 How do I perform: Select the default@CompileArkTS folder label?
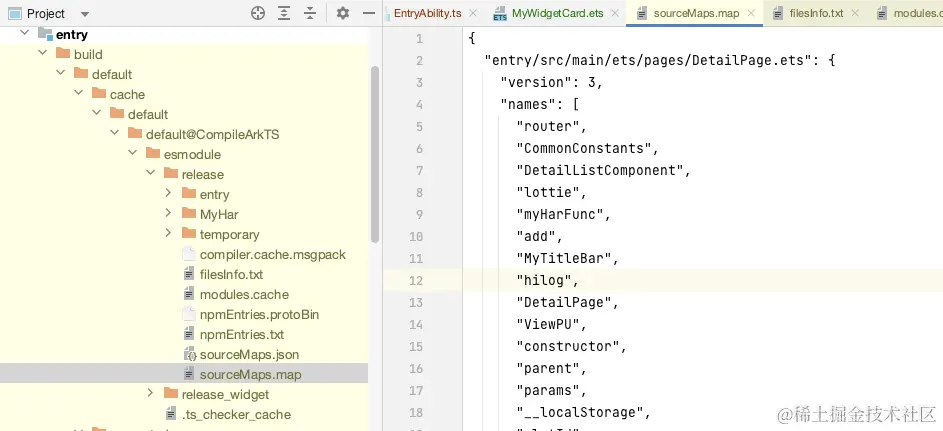(x=212, y=134)
